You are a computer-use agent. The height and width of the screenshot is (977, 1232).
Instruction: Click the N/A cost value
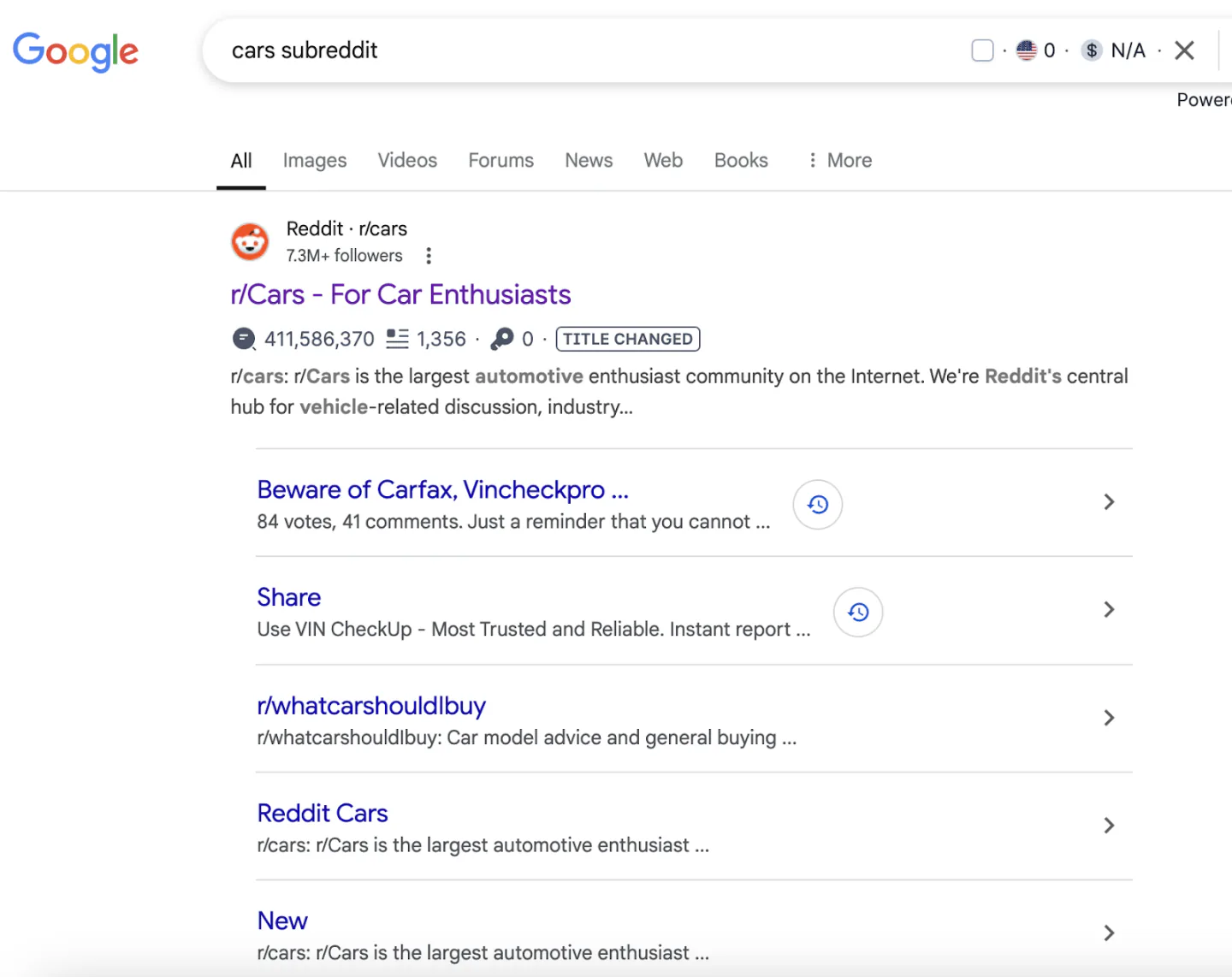click(x=1128, y=50)
